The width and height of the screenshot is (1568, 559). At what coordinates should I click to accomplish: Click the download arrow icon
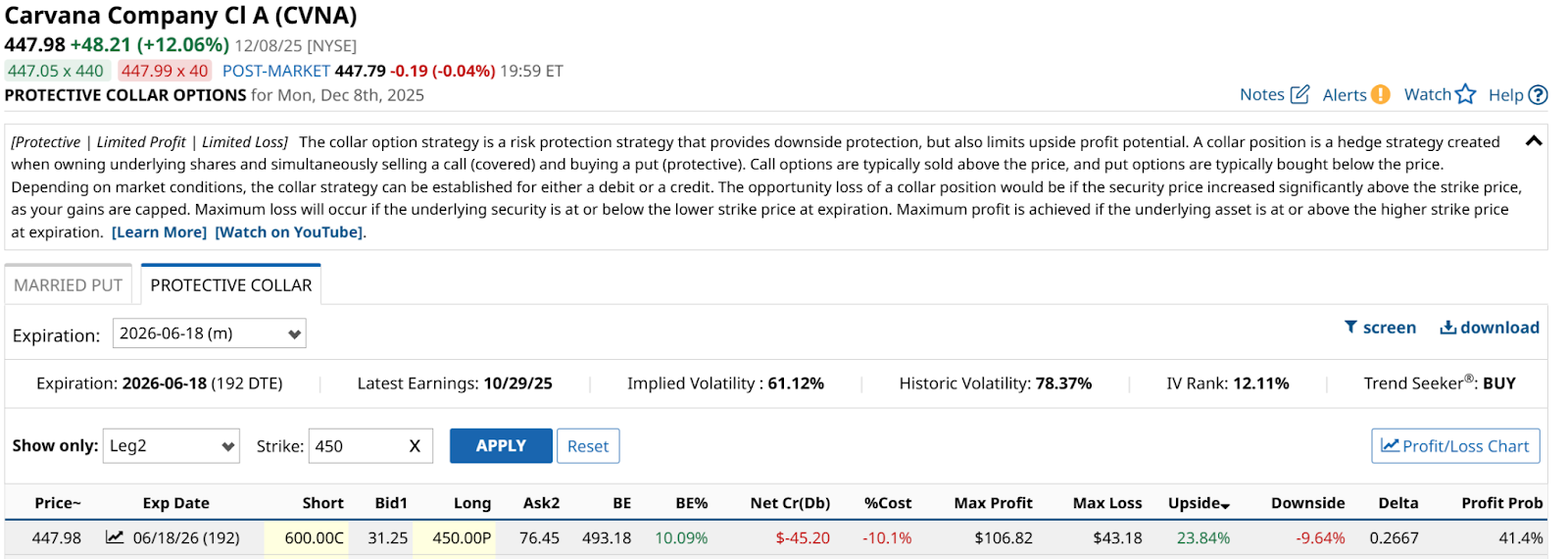[1447, 328]
